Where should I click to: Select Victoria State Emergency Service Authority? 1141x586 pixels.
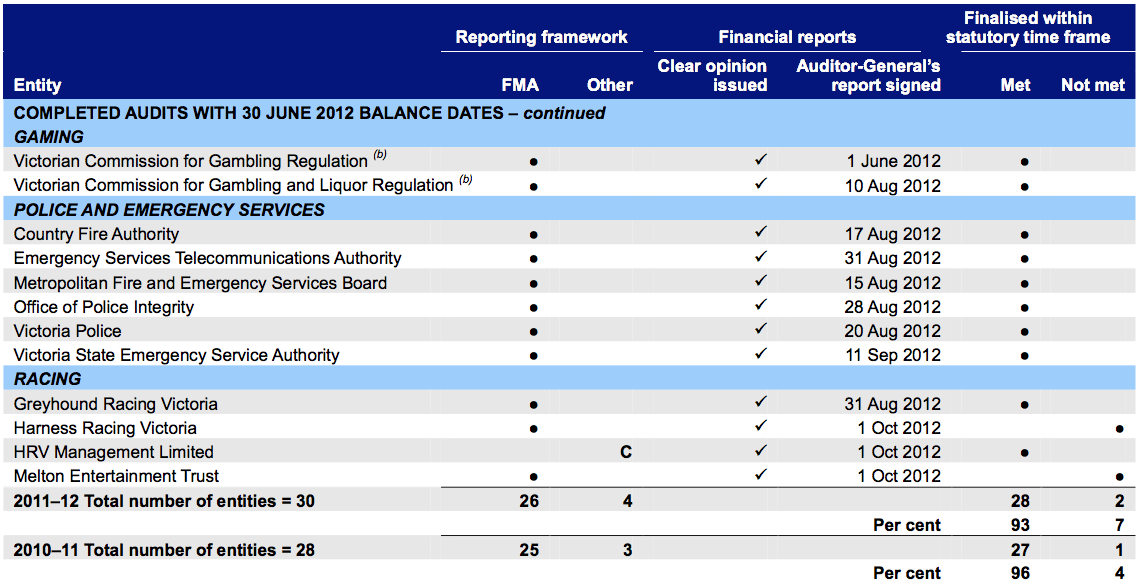coord(176,355)
